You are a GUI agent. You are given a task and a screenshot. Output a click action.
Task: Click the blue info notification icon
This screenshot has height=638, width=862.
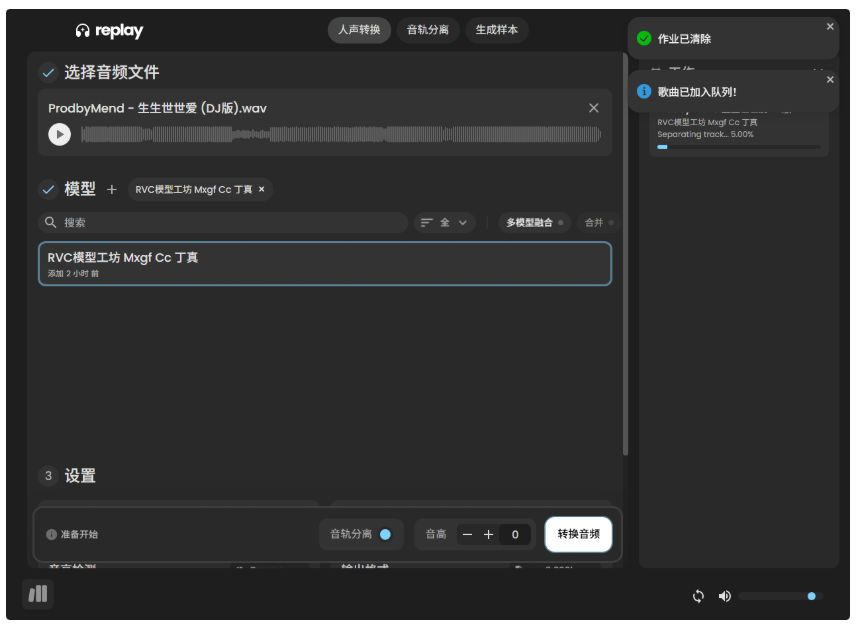point(644,91)
